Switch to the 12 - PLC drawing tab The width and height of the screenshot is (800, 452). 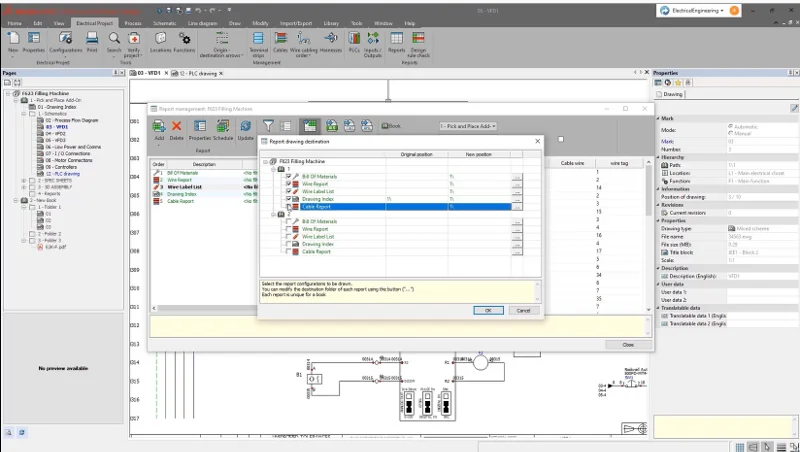click(x=198, y=73)
